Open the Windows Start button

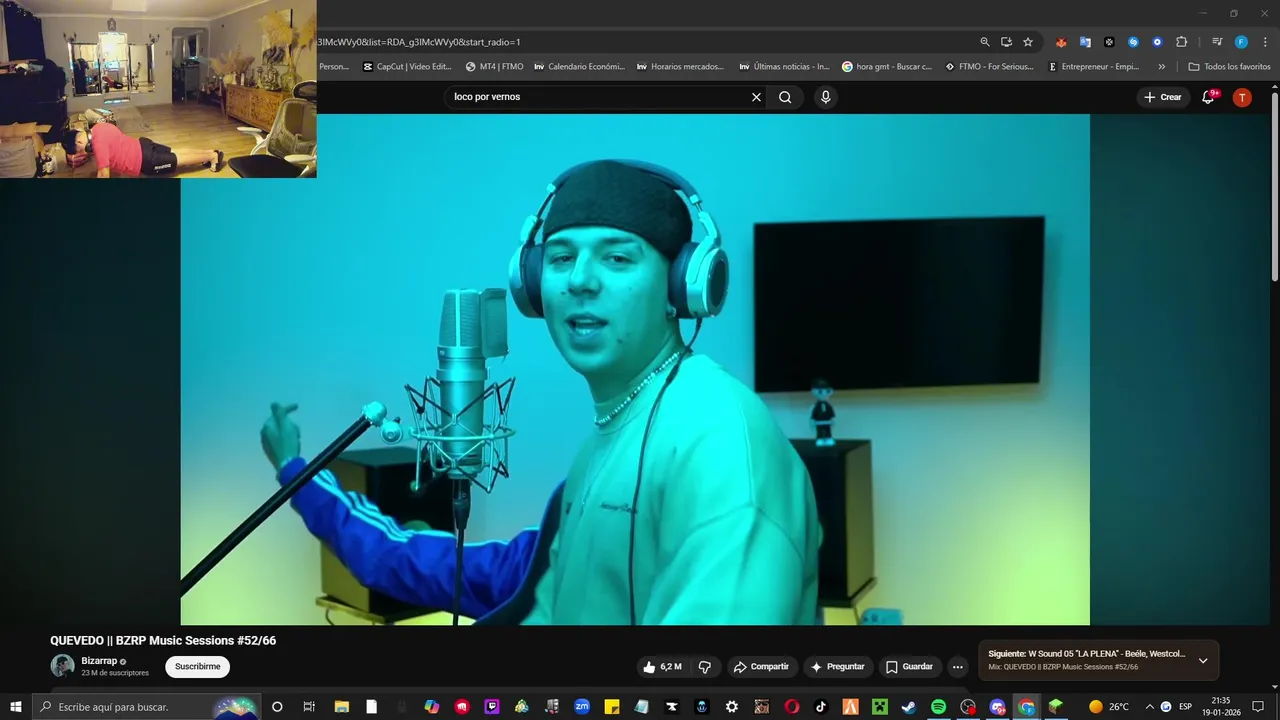(x=15, y=707)
